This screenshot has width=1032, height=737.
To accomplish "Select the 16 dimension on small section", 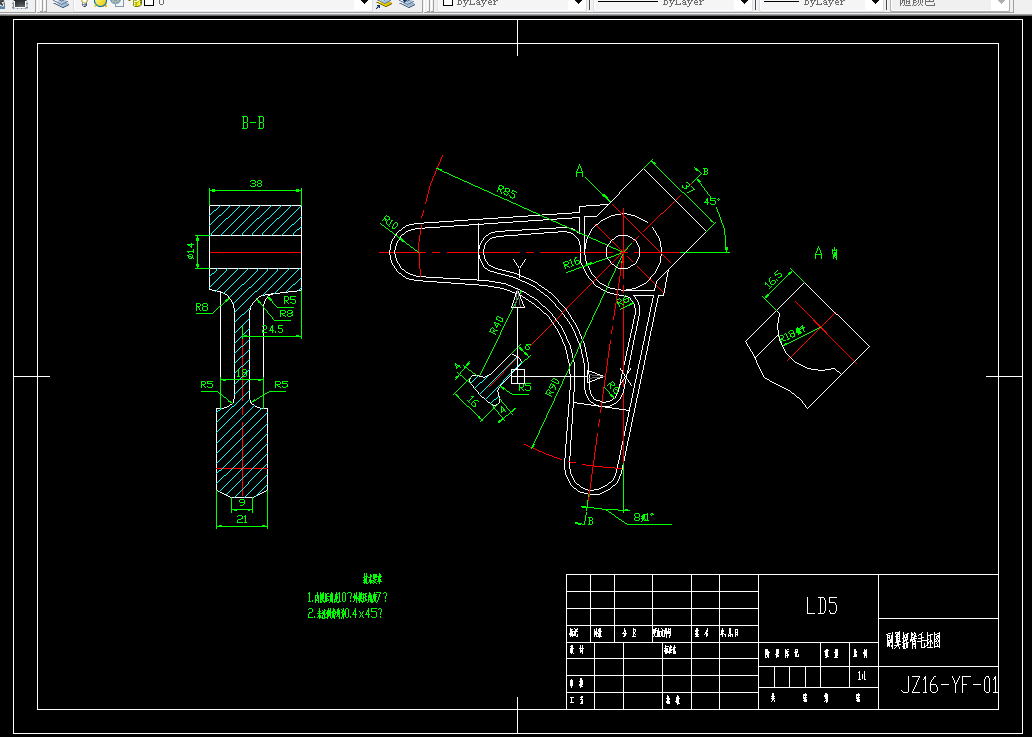I will click(473, 401).
